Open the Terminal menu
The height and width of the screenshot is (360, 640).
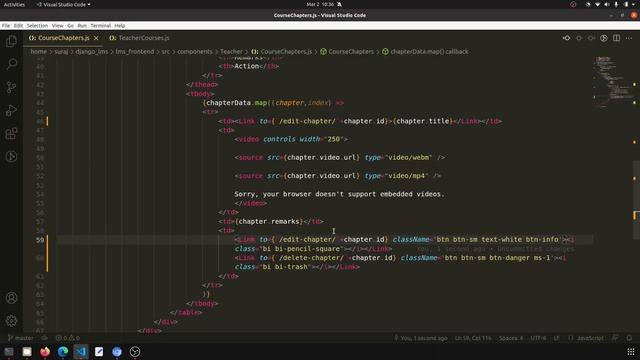pos(100,25)
